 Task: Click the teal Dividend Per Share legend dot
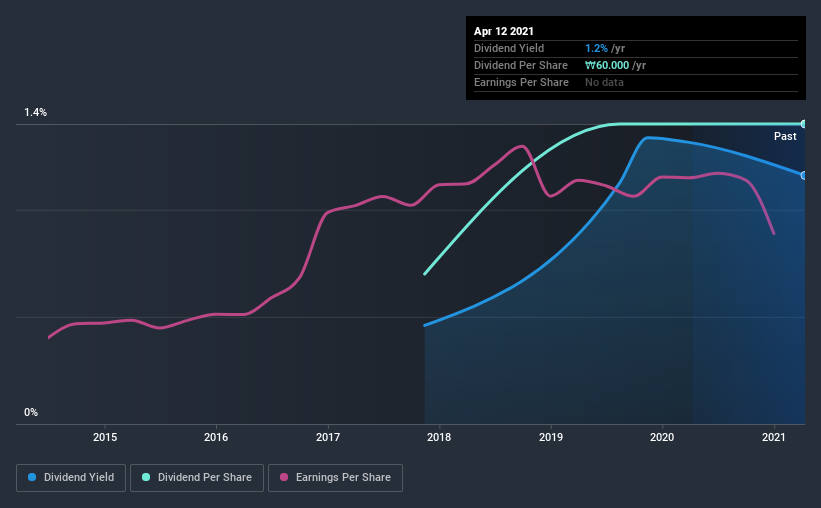(x=146, y=477)
